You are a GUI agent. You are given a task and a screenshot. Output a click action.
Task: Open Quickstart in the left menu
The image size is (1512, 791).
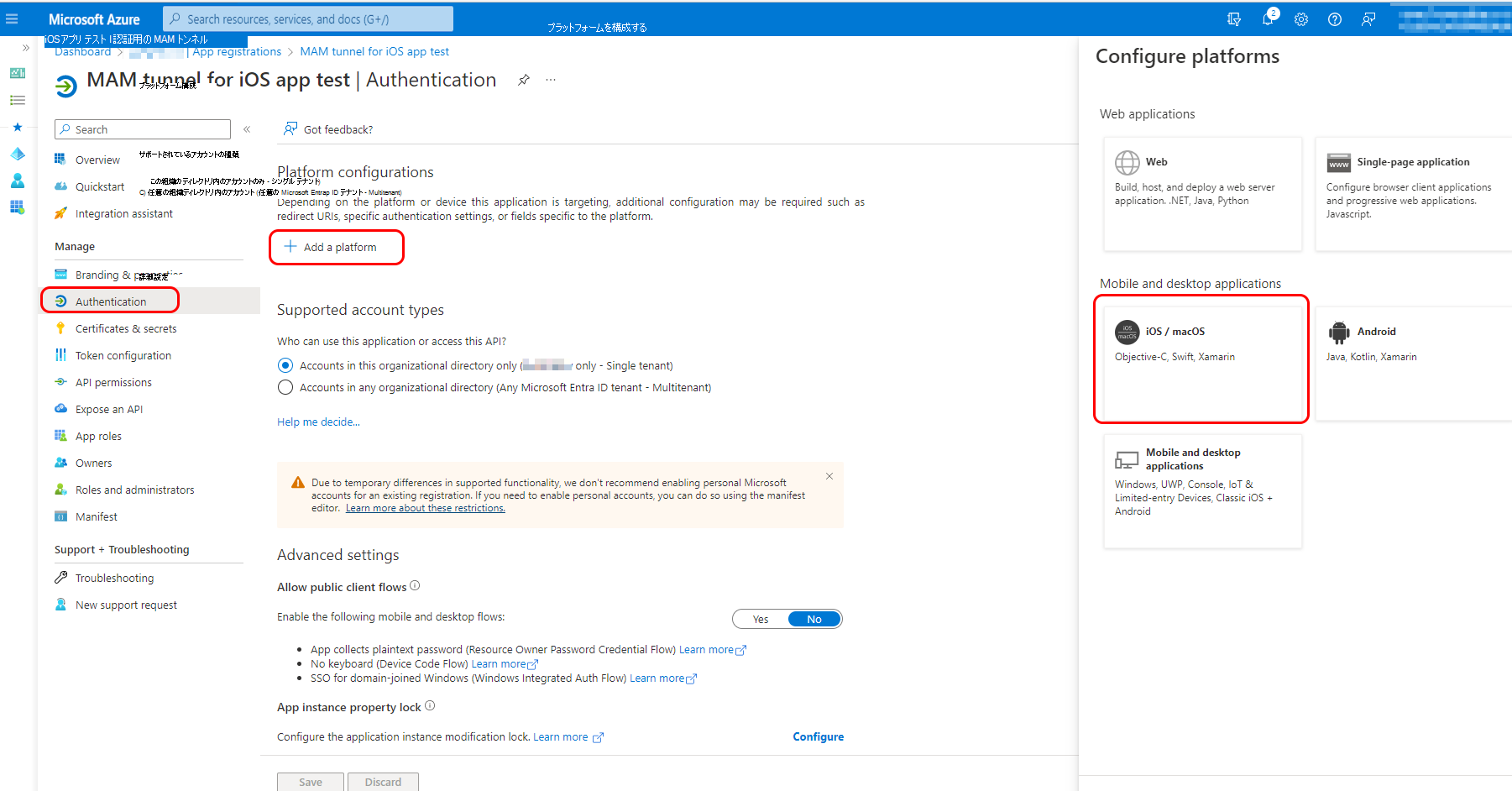click(x=100, y=186)
